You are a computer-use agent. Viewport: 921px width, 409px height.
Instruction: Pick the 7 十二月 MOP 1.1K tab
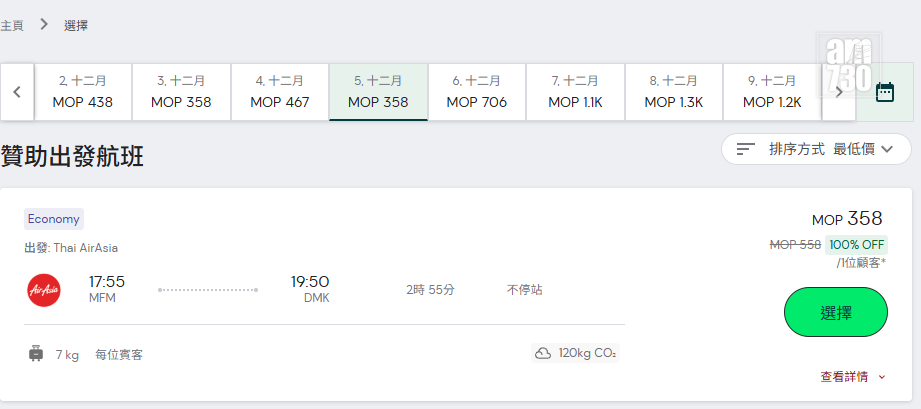click(575, 92)
